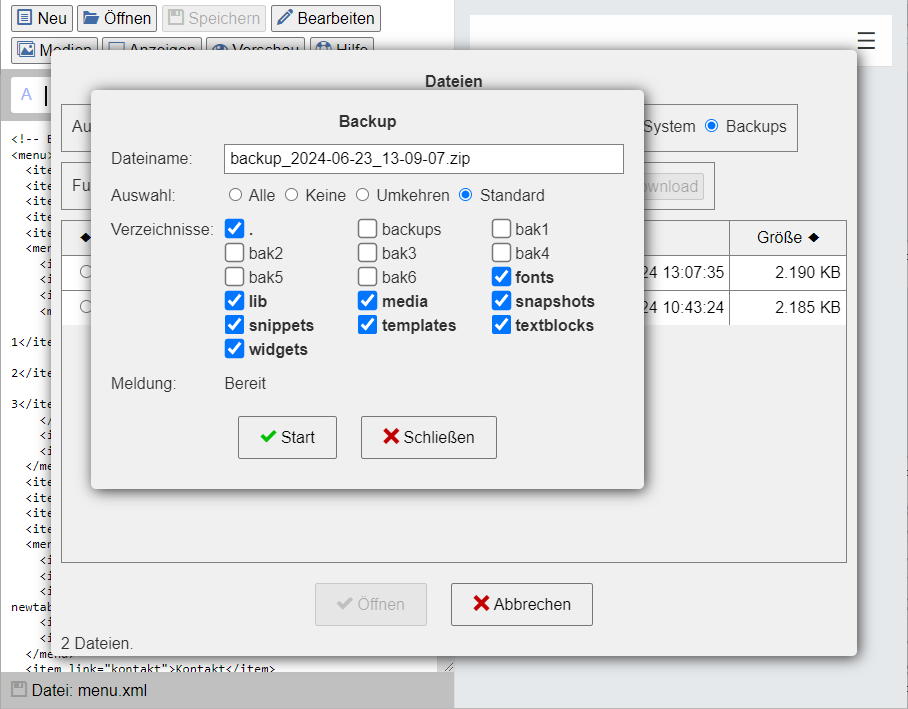
Task: Tick the bak1 directory checkbox
Action: pos(501,229)
